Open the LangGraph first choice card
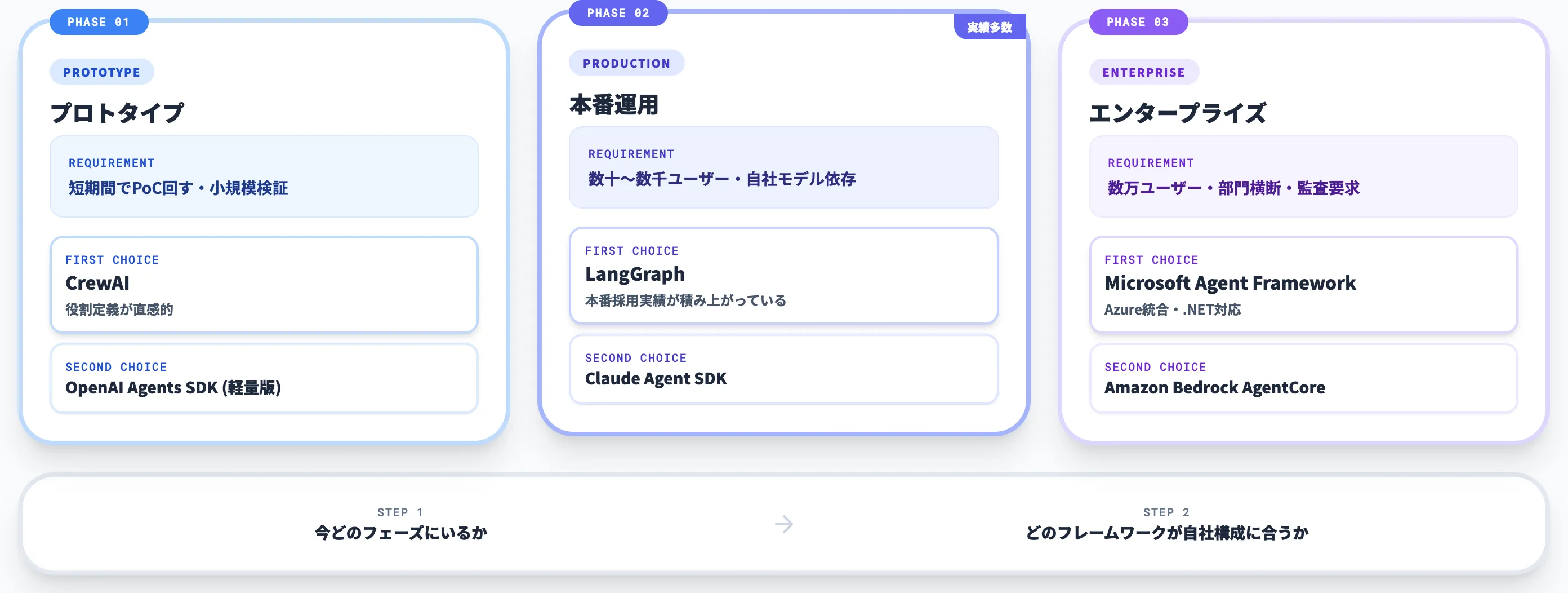The image size is (1568, 593). pos(783,276)
